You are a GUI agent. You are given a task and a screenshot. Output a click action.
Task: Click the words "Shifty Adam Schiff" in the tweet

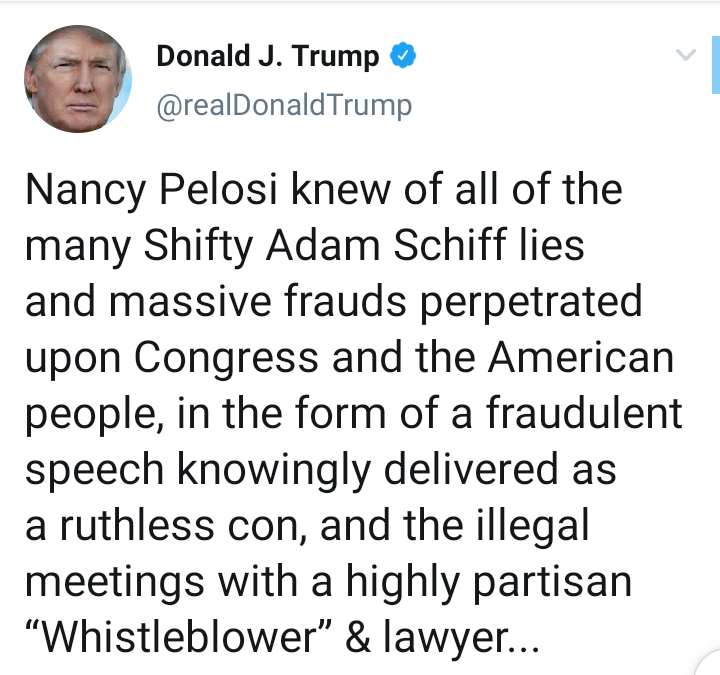click(x=325, y=245)
